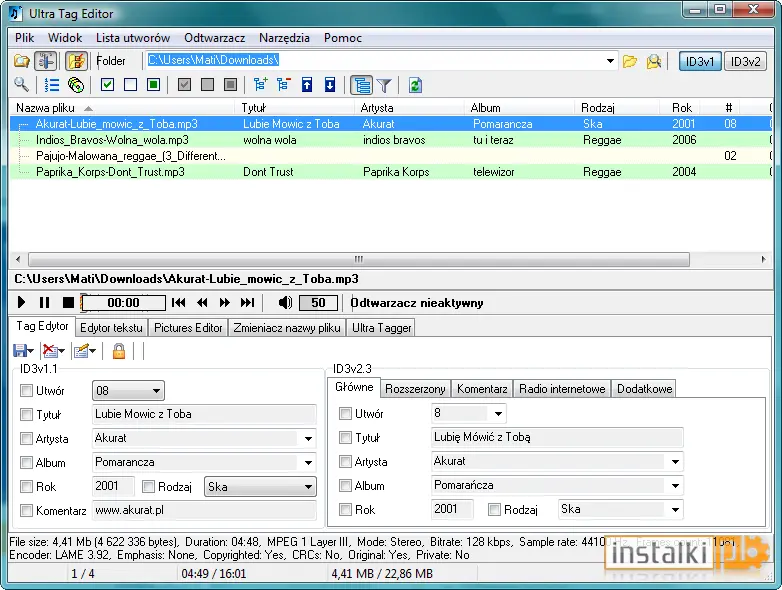Click the open folder icon left of Folder

(21, 61)
